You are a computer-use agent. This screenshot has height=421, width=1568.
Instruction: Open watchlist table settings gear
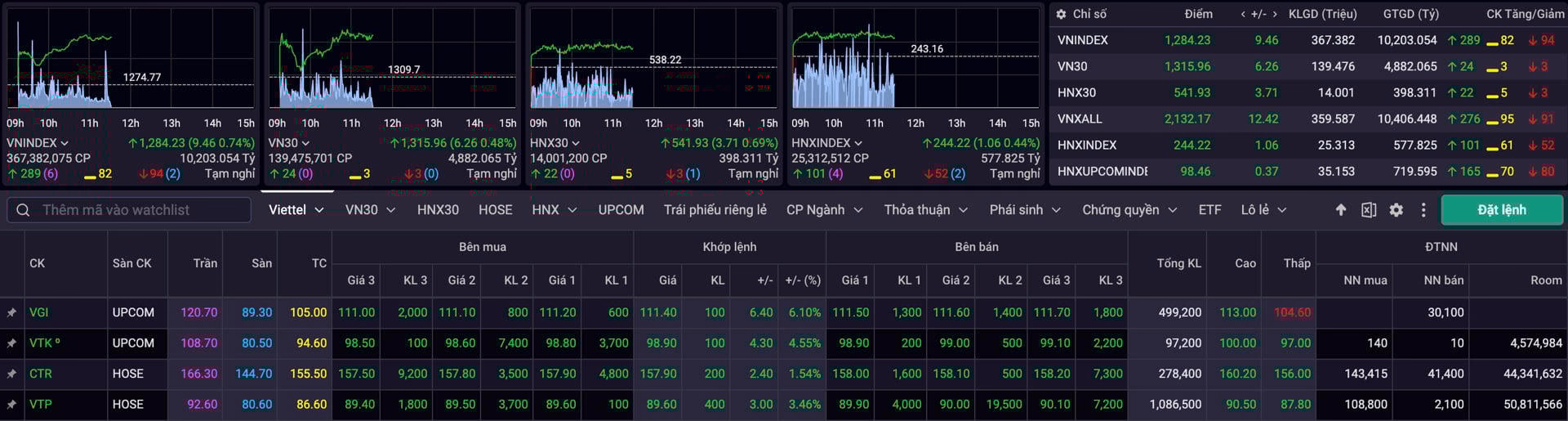[x=1396, y=210]
